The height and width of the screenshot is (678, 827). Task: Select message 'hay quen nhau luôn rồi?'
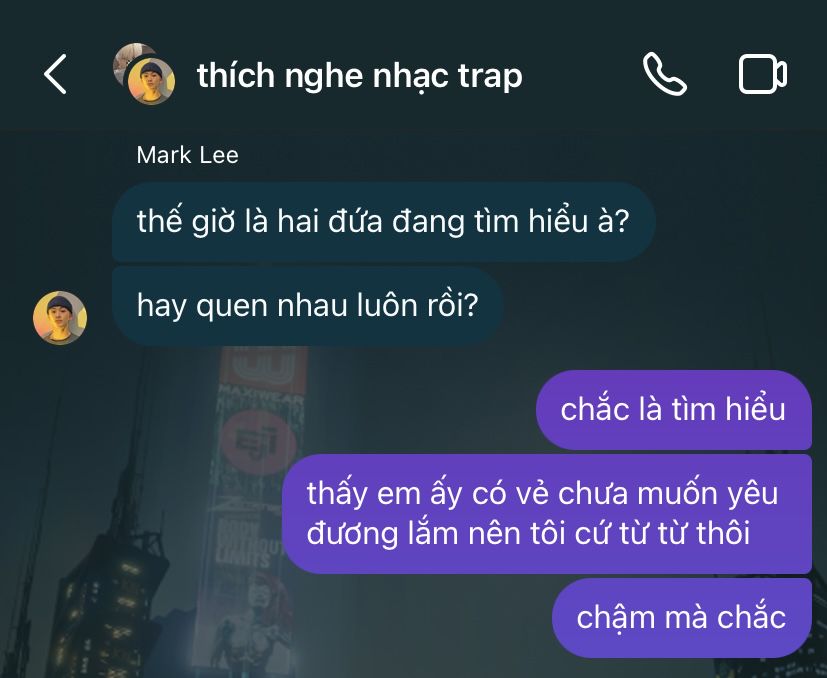pos(307,305)
